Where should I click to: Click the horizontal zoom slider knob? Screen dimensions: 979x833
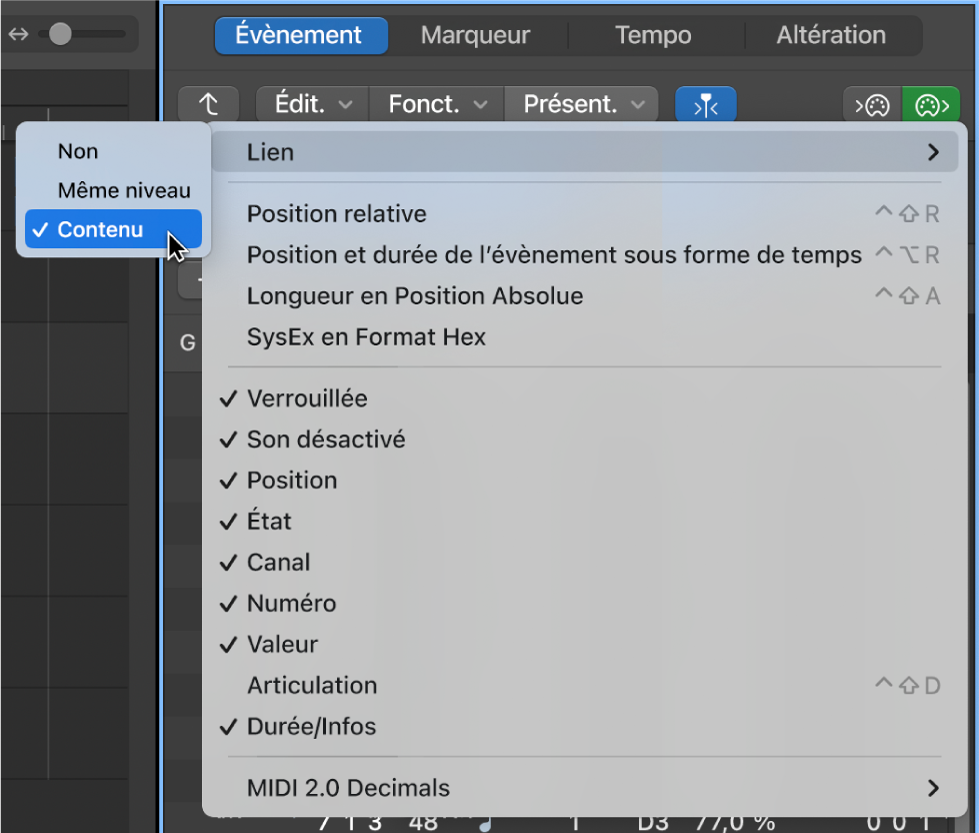60,34
